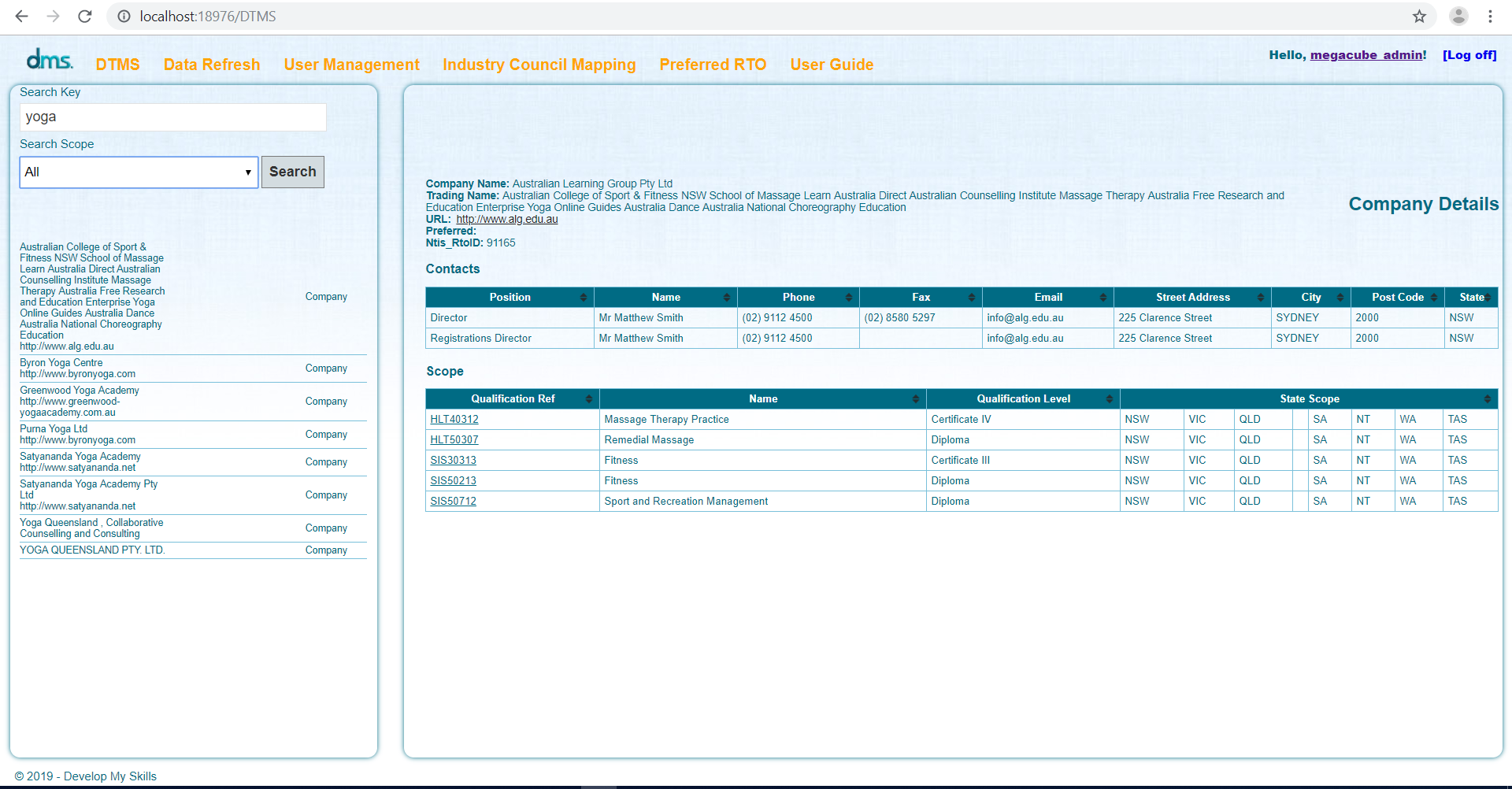Open qualification HLT50307 link
This screenshot has height=789, width=1512.
point(454,439)
